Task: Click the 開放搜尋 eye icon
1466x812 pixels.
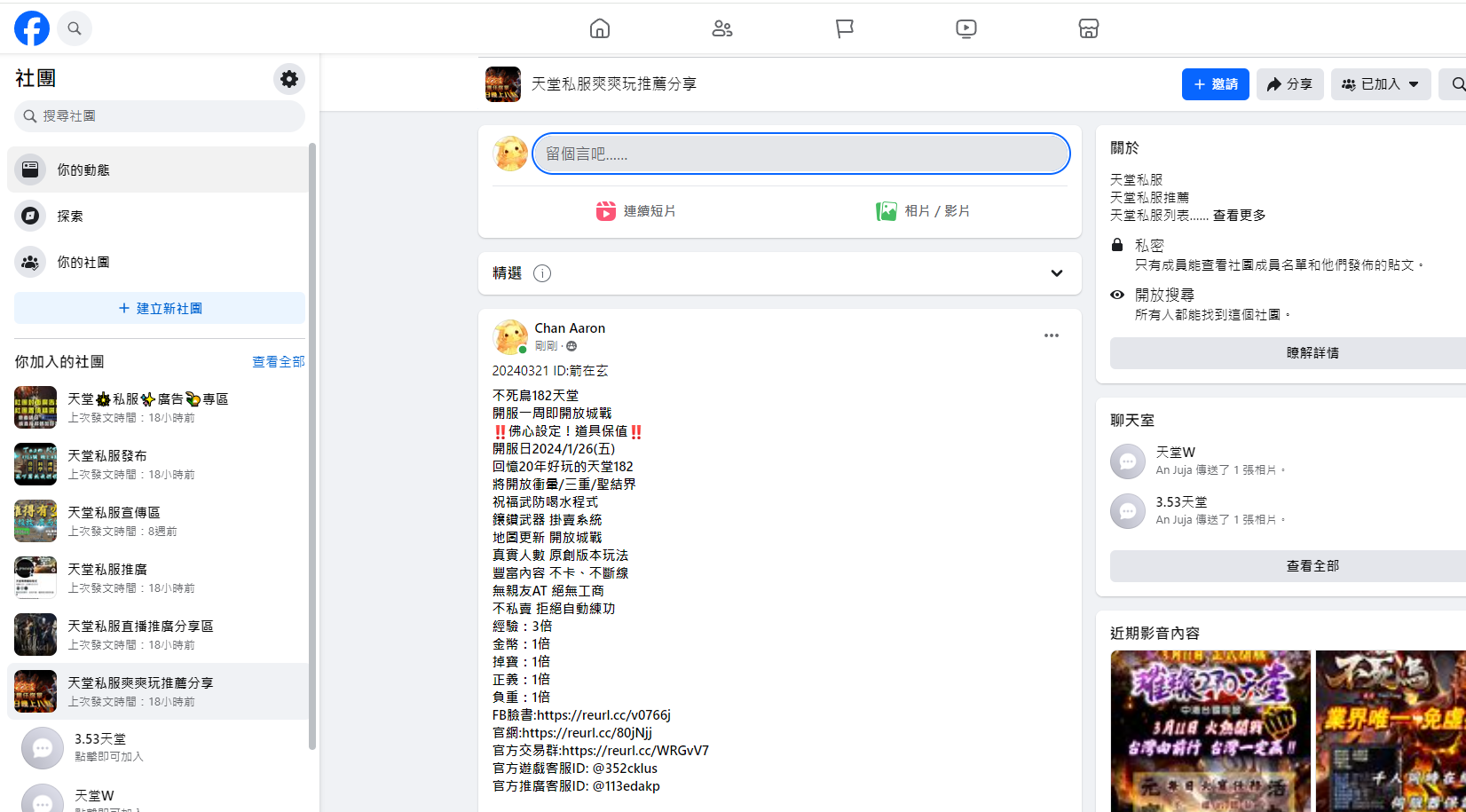Action: point(1117,295)
